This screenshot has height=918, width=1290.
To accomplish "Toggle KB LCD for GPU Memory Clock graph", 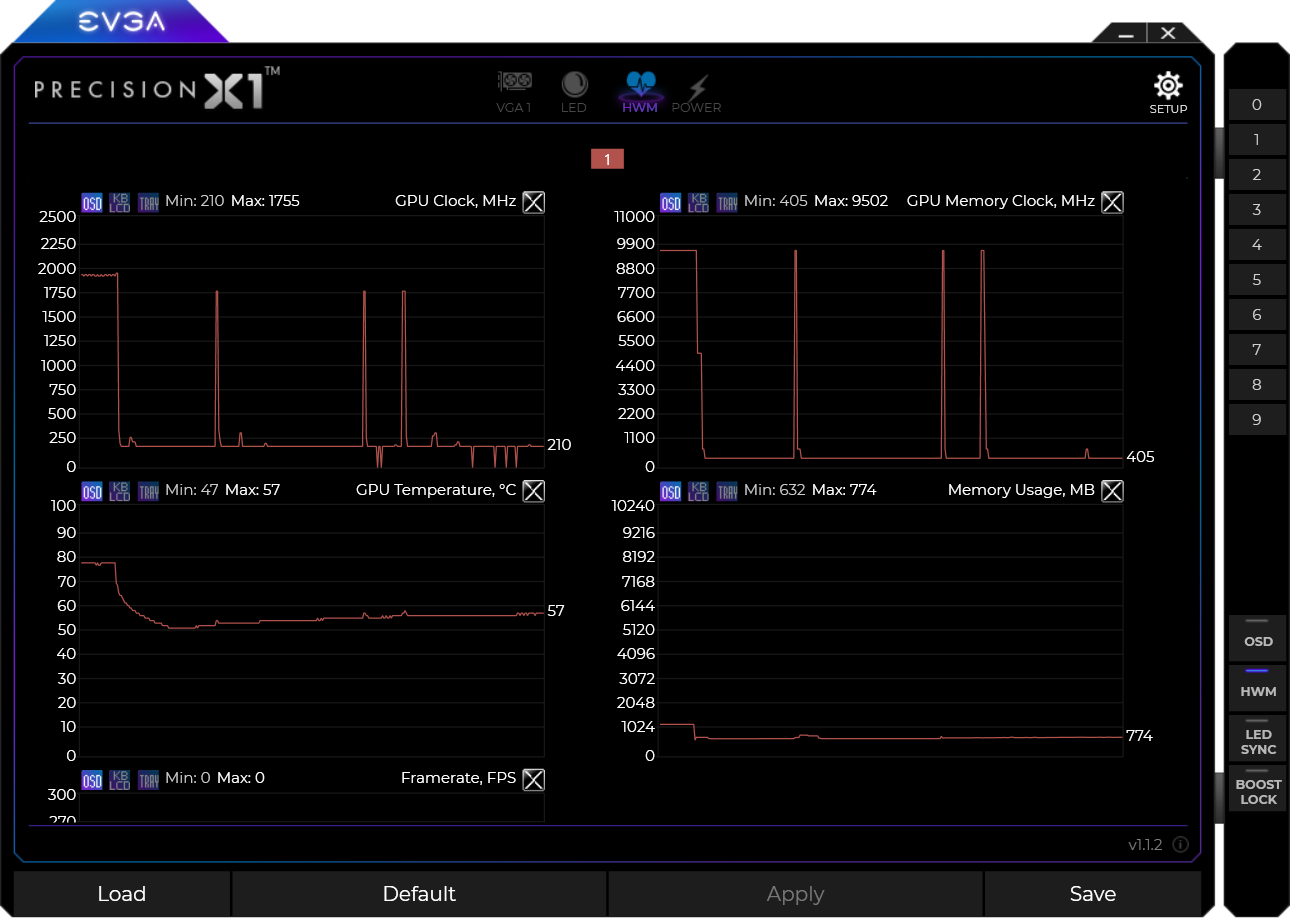I will tap(699, 203).
